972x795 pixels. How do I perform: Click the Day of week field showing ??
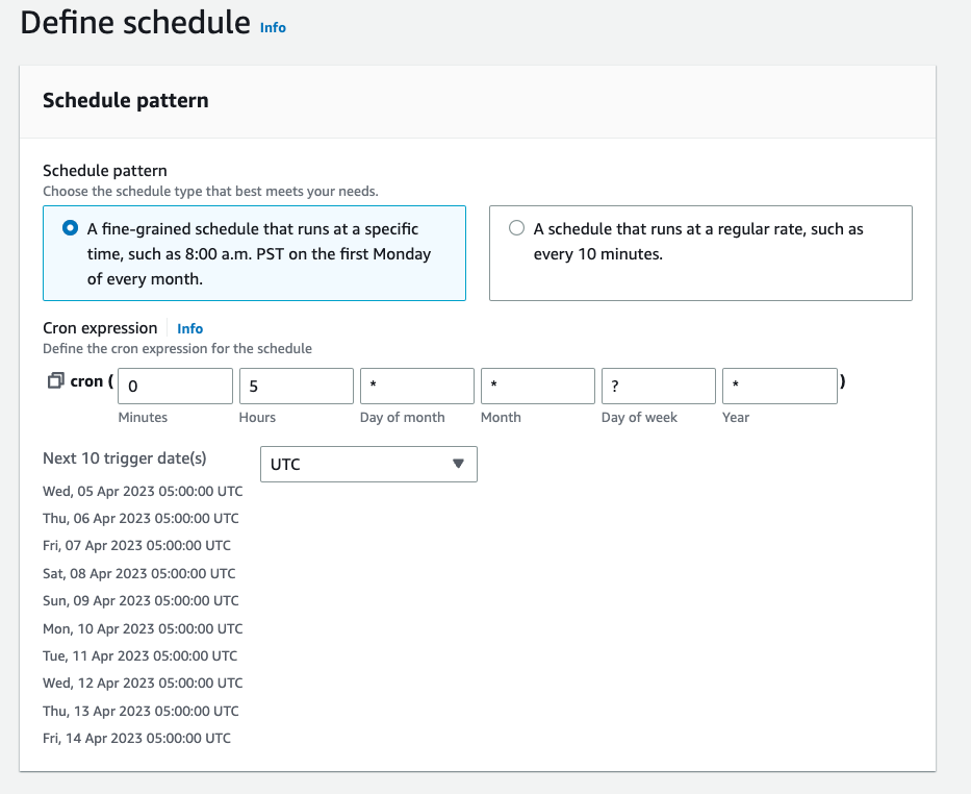tap(657, 386)
